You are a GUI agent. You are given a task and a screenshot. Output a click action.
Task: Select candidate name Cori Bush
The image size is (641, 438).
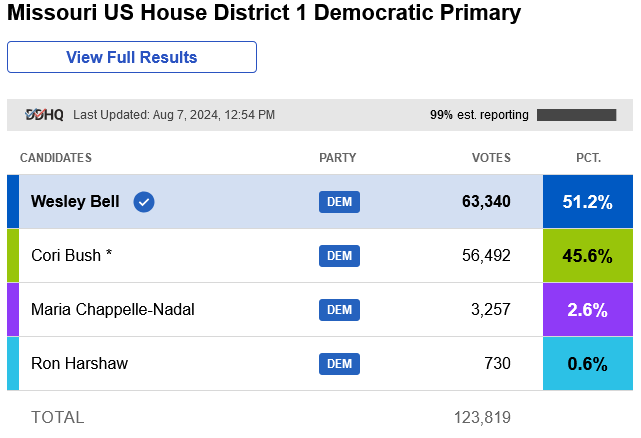click(x=71, y=256)
